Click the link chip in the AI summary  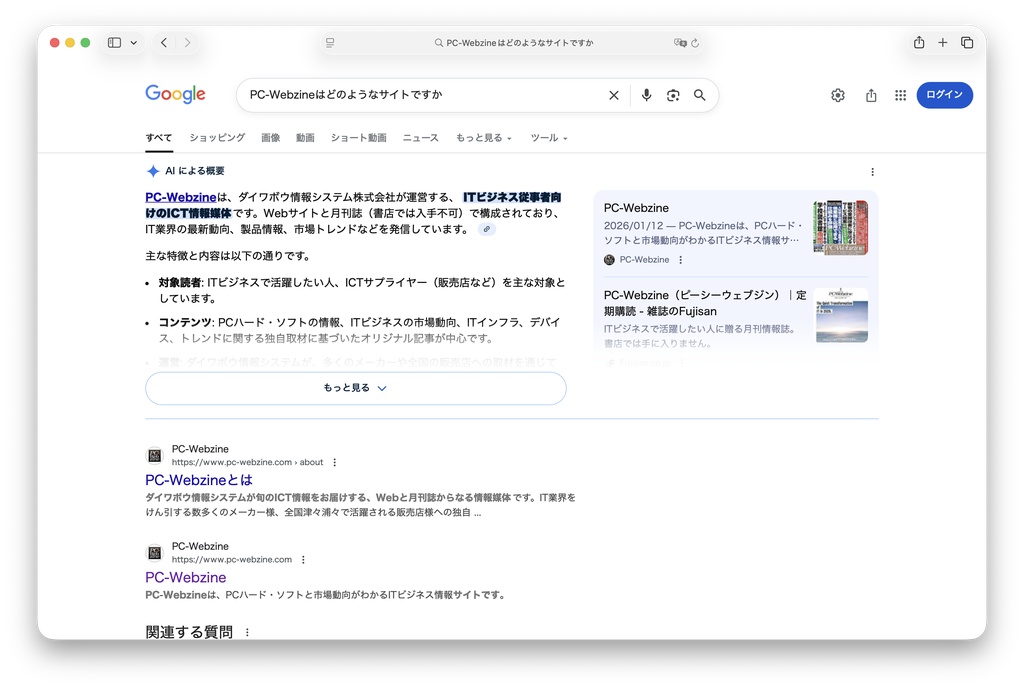pos(486,228)
